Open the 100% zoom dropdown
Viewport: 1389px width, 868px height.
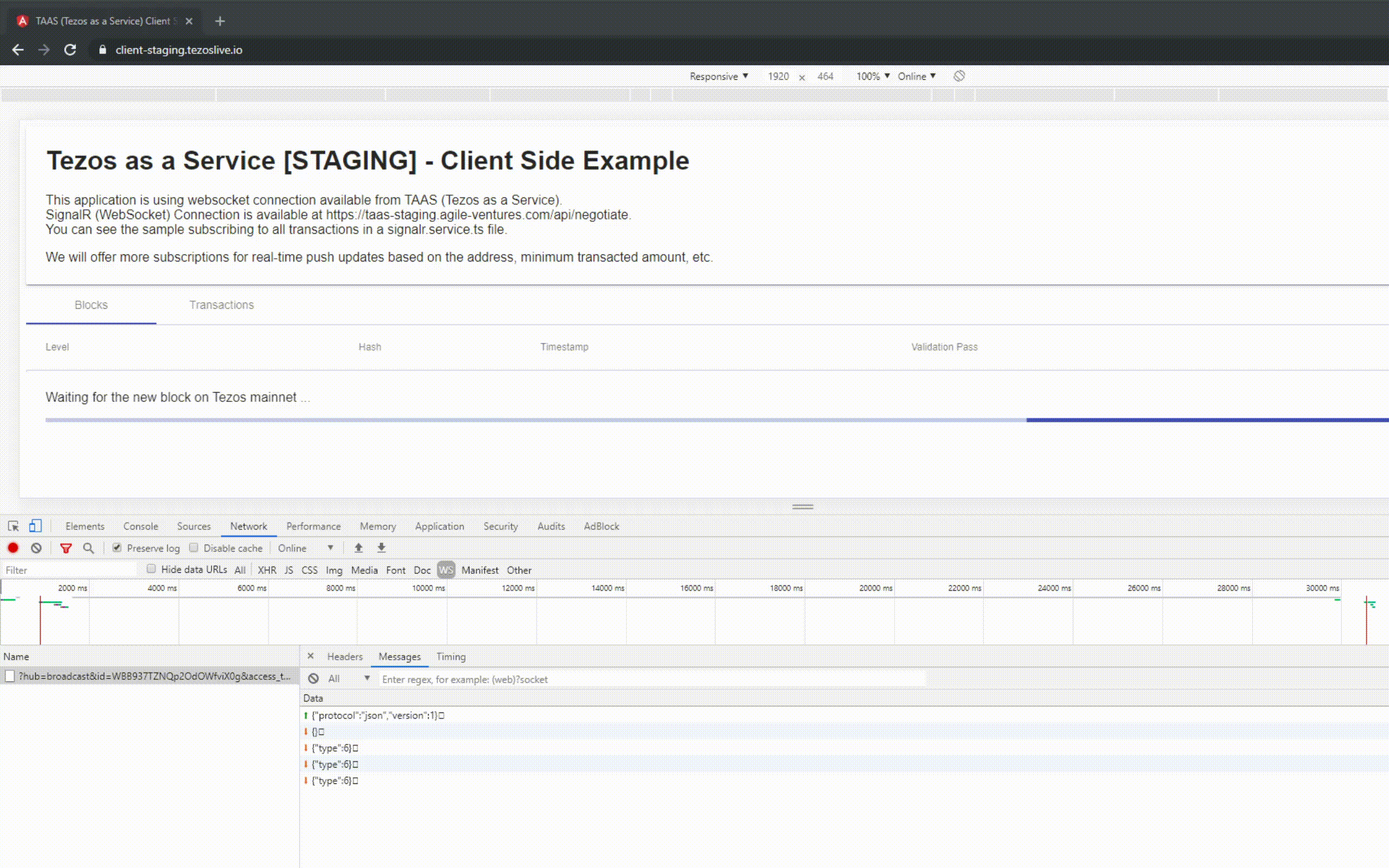[873, 76]
